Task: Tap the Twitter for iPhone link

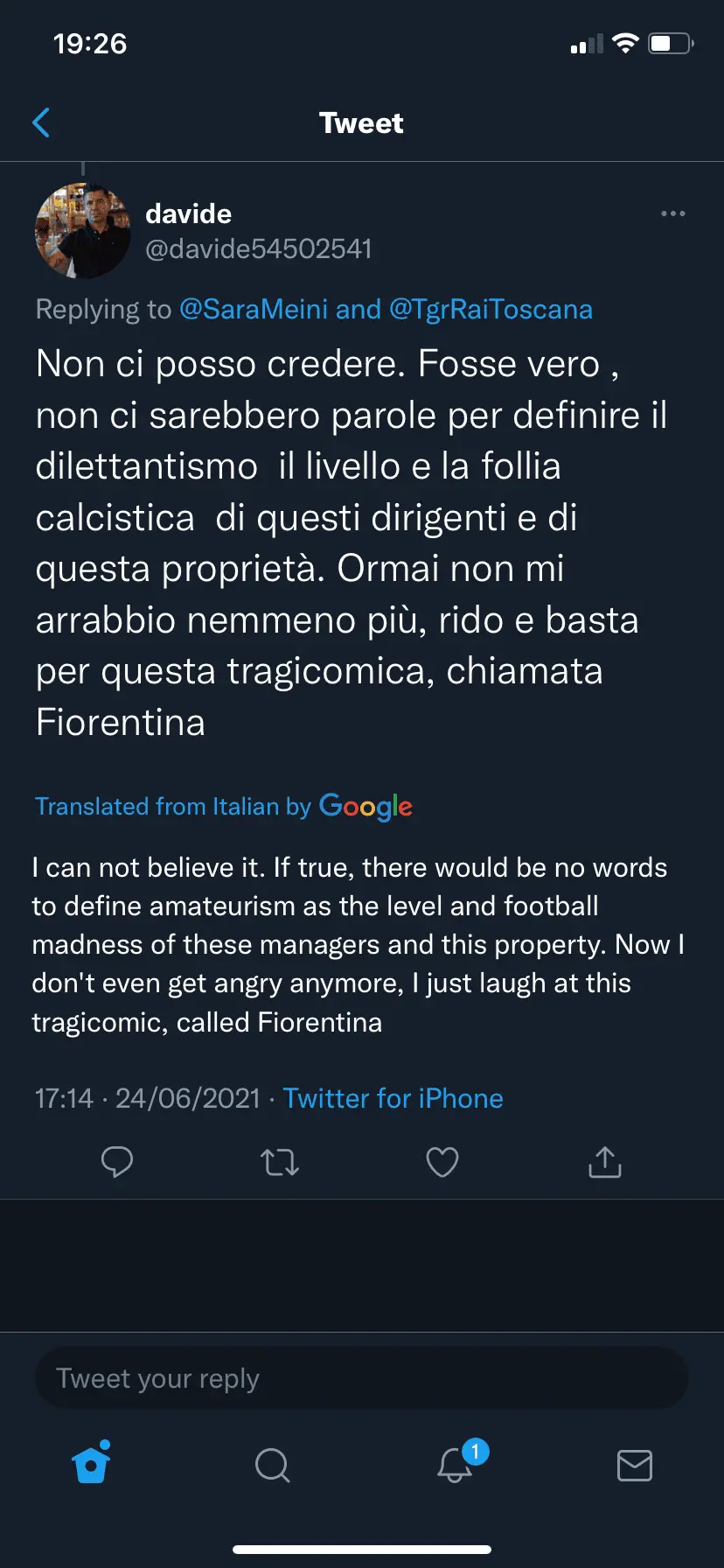Action: (x=393, y=1098)
